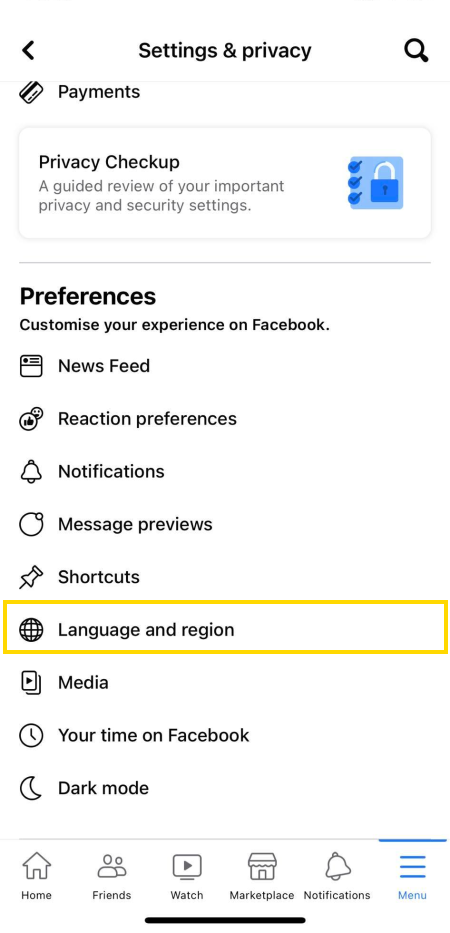Switch to the Friends tab
450x933 pixels.
(x=112, y=876)
